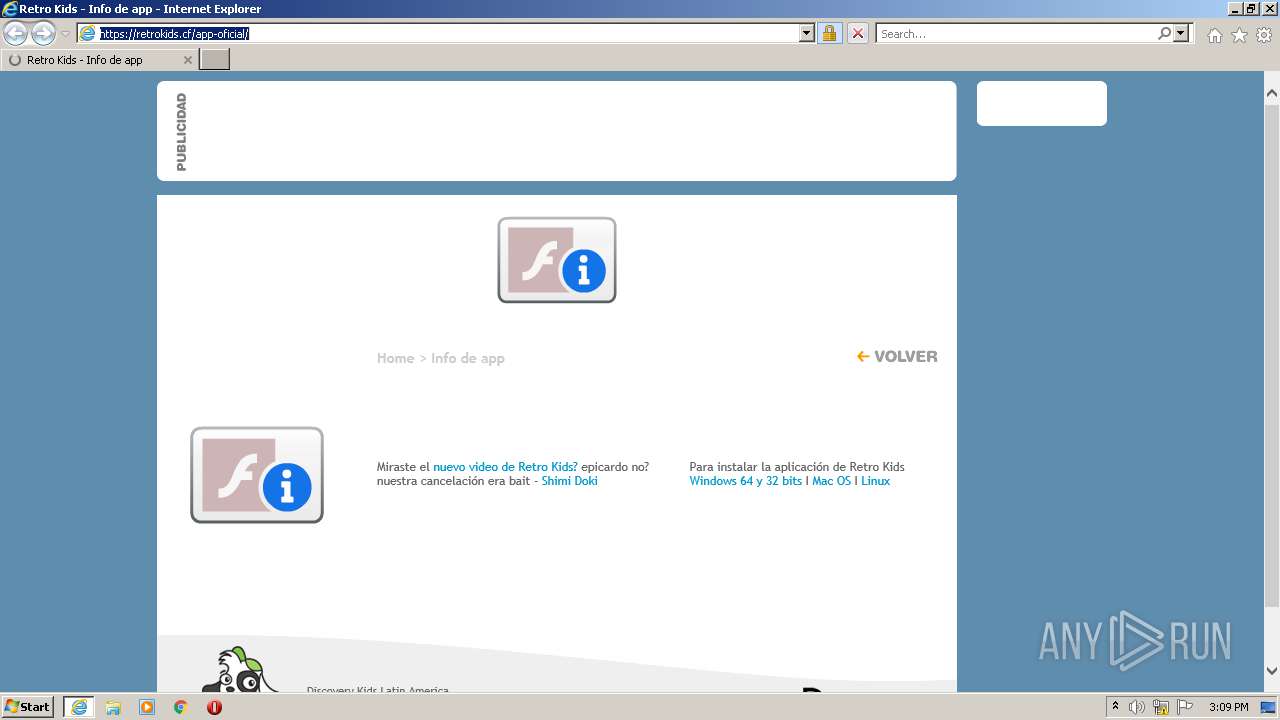1280x720 pixels.
Task: Stop page loading with the X button
Action: (x=857, y=33)
